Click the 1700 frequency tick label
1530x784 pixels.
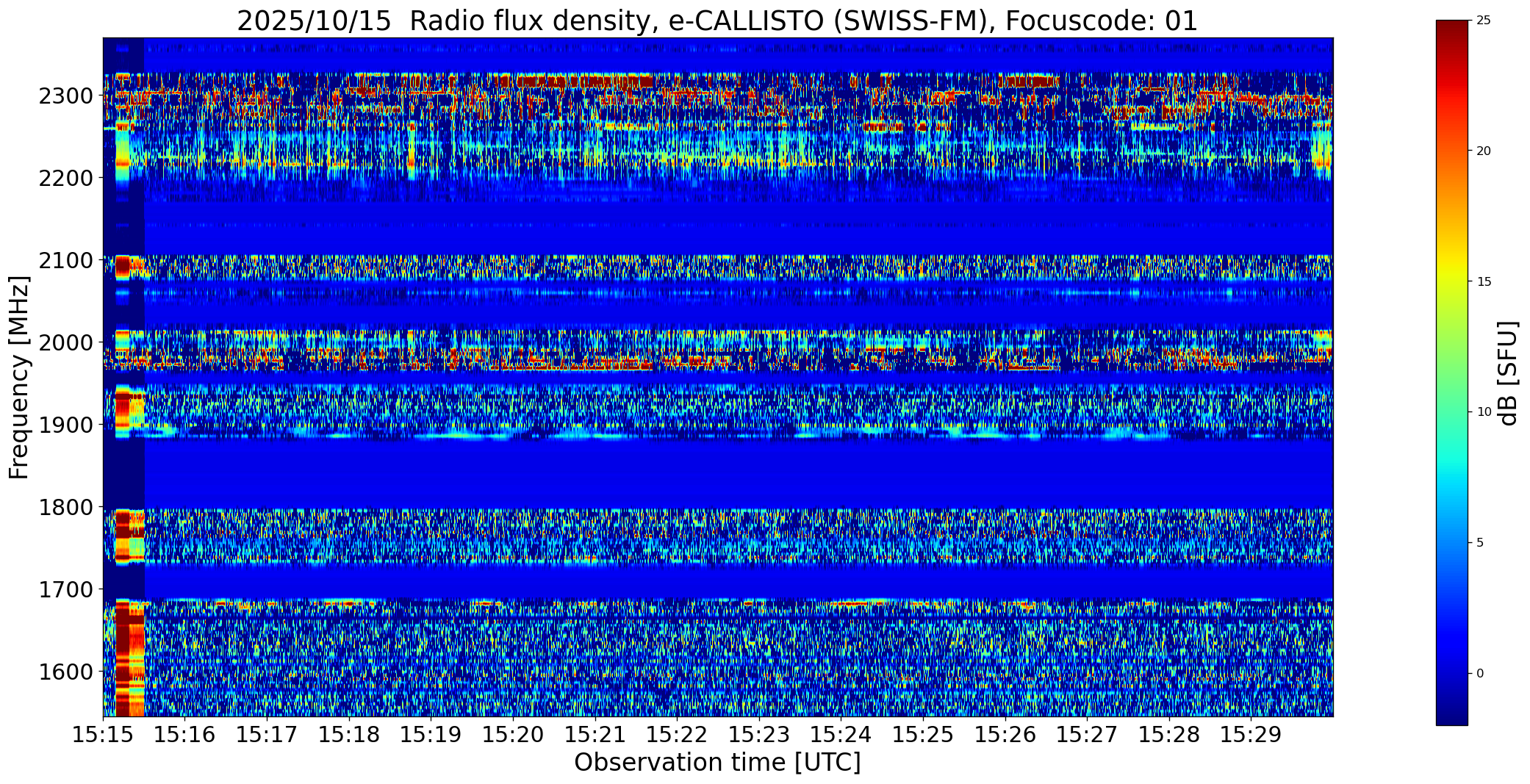tap(67, 590)
